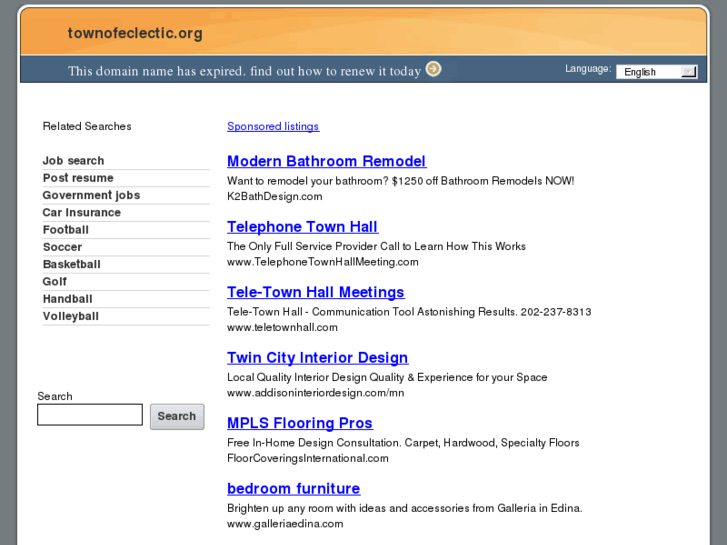Click the www.addisoninteriordesign.com/mn URL text
The height and width of the screenshot is (545, 727).
(x=315, y=392)
